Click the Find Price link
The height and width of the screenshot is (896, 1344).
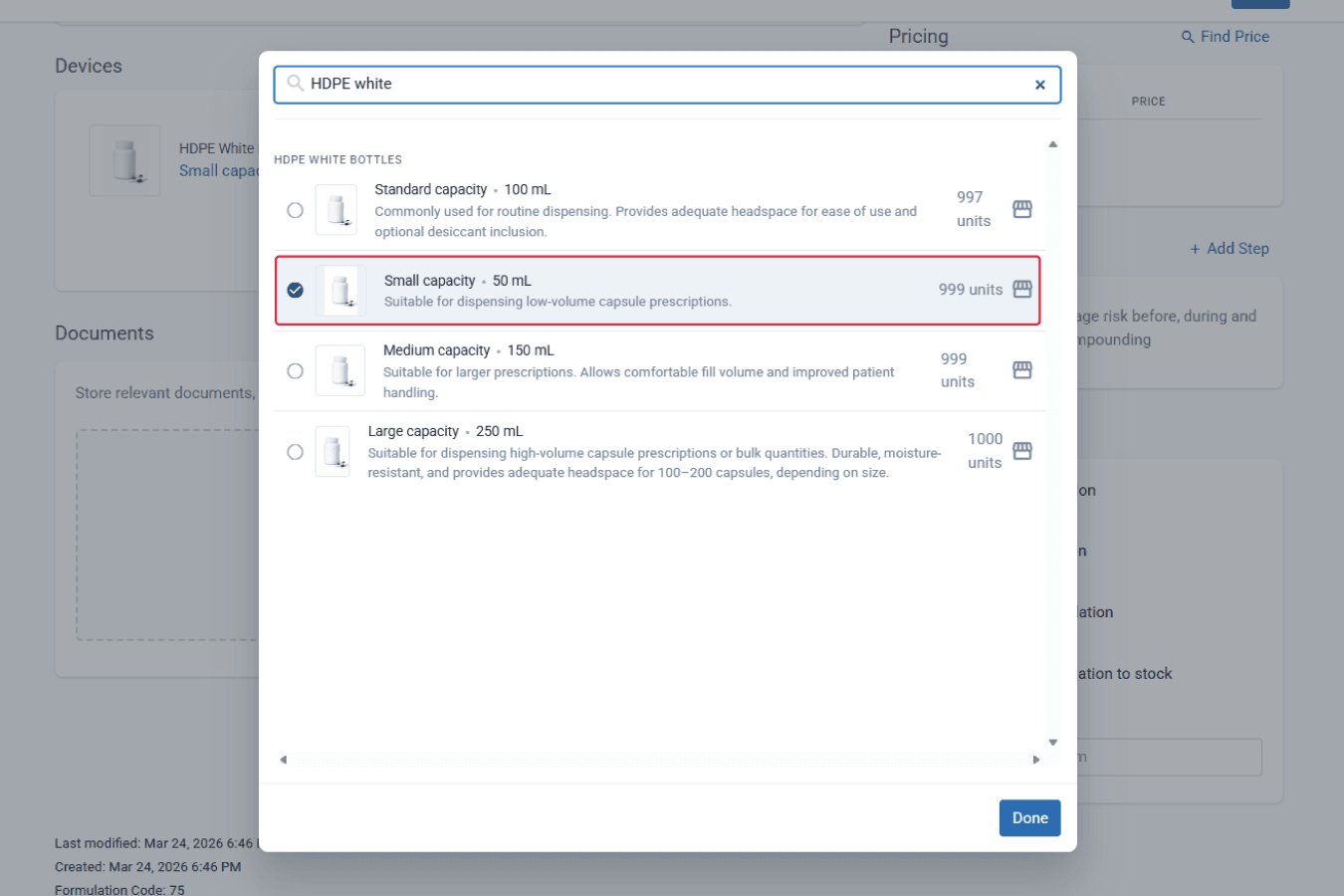point(1226,37)
